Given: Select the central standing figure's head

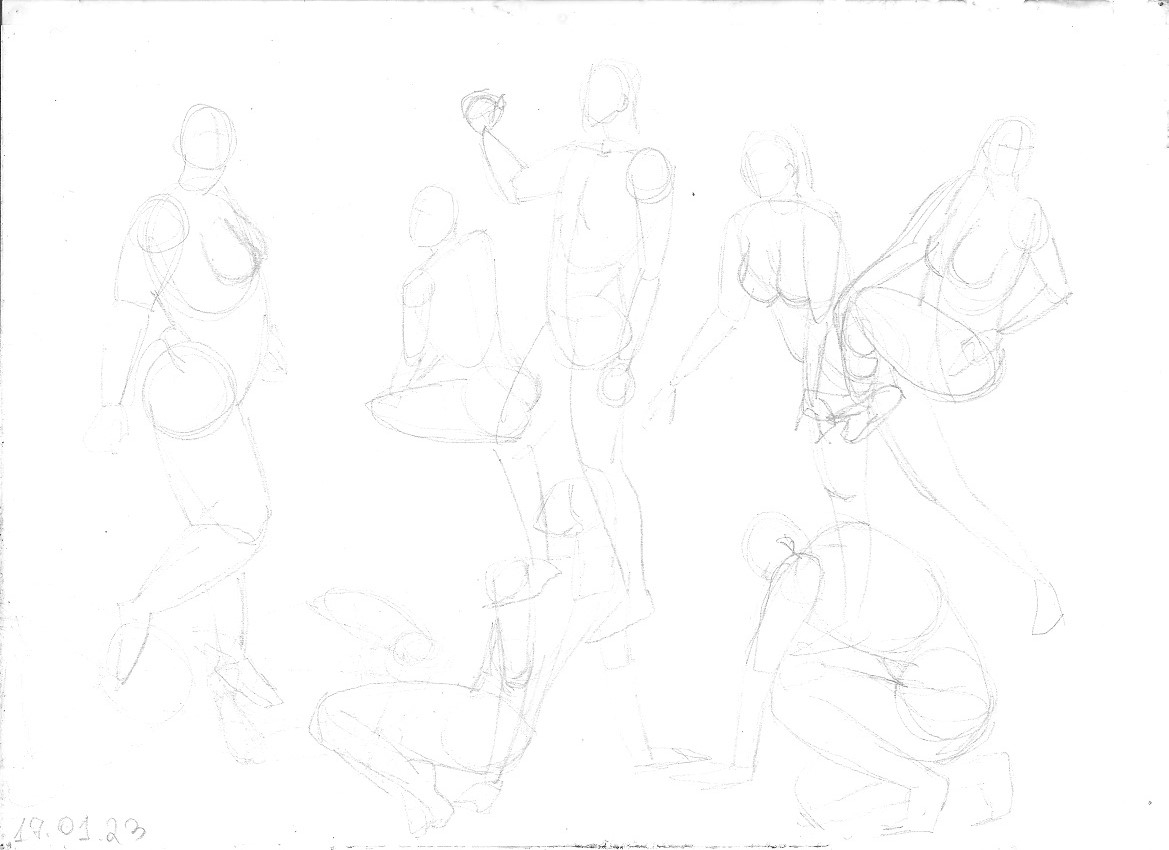Looking at the screenshot, I should click(605, 95).
